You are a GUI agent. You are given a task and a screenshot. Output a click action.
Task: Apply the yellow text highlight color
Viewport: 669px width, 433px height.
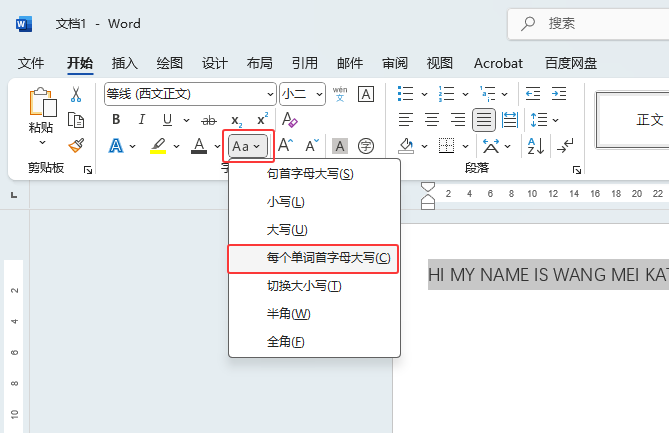158,146
